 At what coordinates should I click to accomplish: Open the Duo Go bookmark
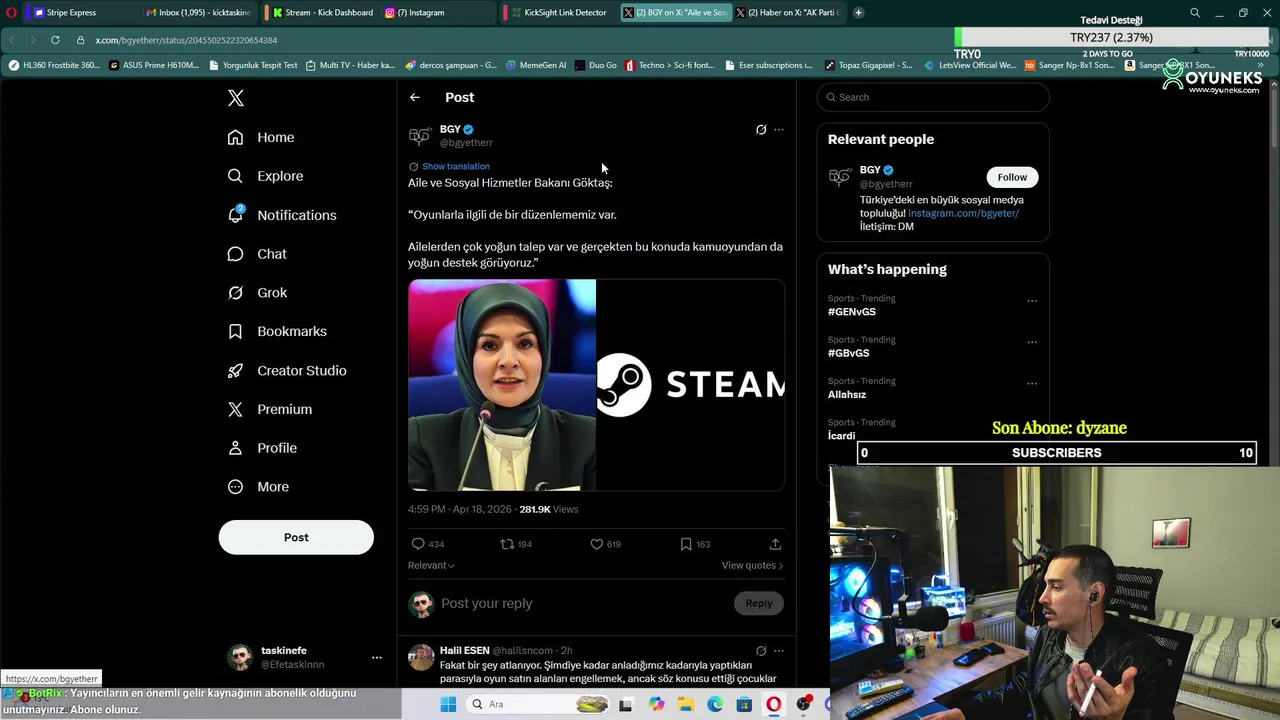click(595, 65)
